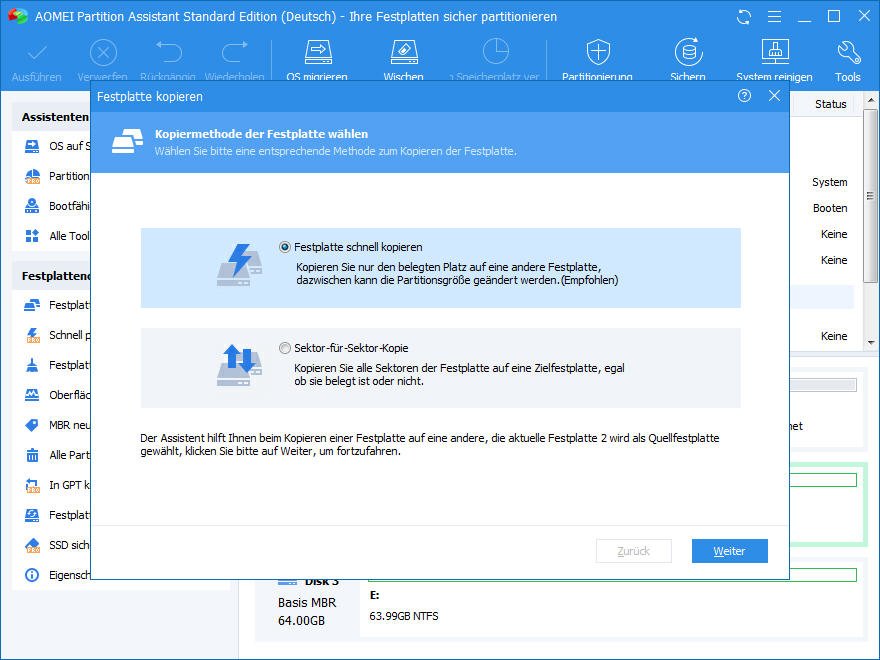This screenshot has height=660, width=880.
Task: Click the lightning quick-copy disk icon
Action: pyautogui.click(x=240, y=265)
